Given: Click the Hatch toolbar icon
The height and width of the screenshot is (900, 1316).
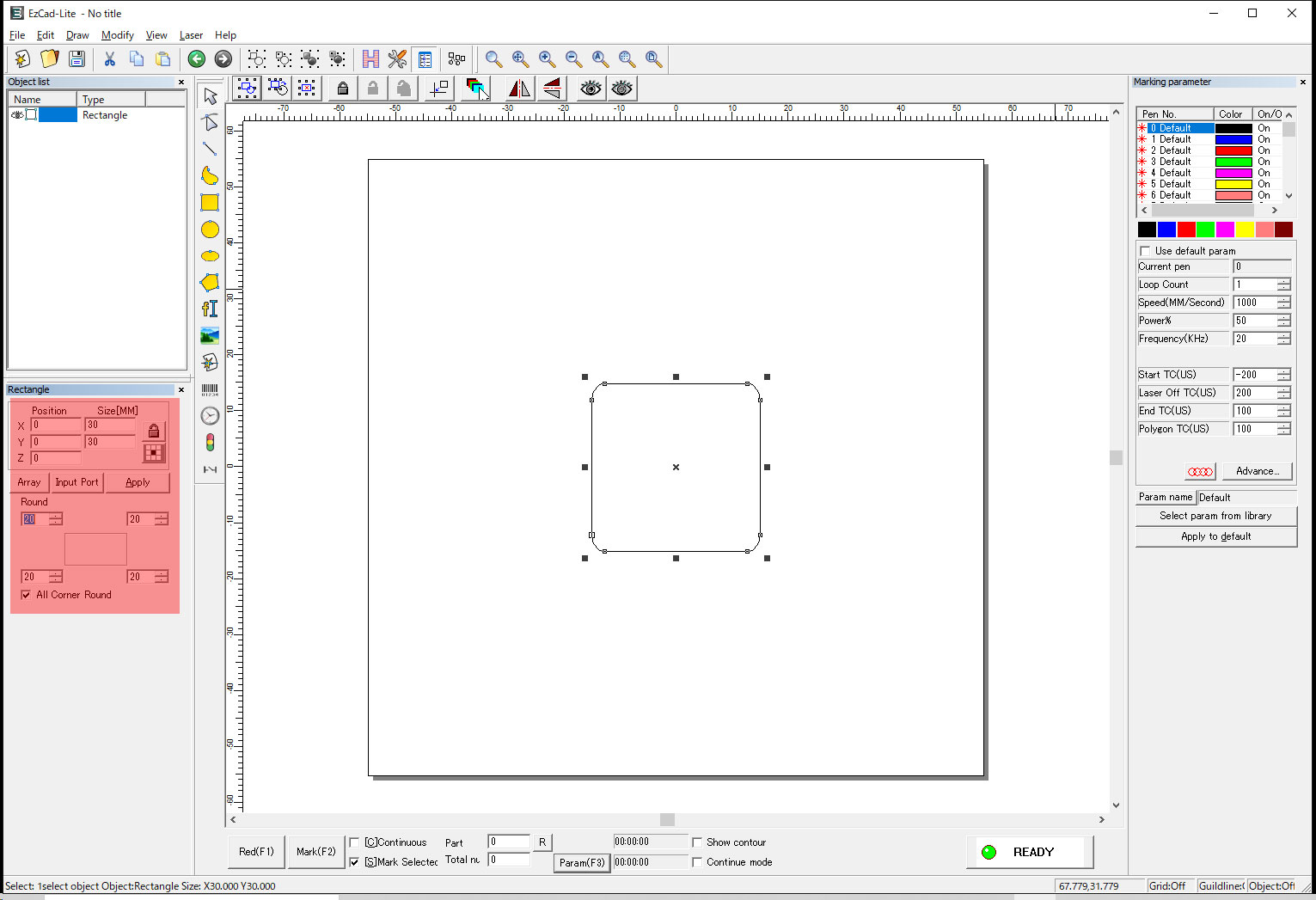Looking at the screenshot, I should click(370, 59).
